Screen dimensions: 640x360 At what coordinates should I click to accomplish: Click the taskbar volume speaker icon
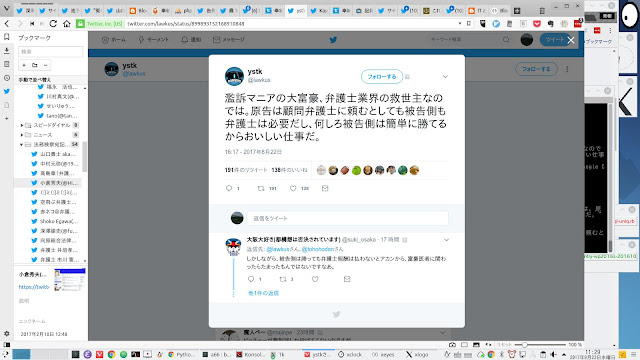pos(553,354)
